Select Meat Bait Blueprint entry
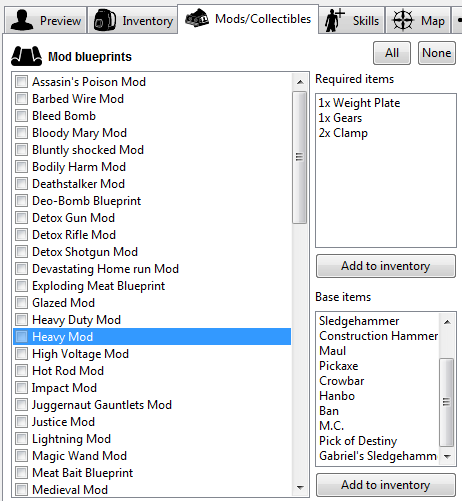Screen dimensions: 462x501 (x=152, y=473)
